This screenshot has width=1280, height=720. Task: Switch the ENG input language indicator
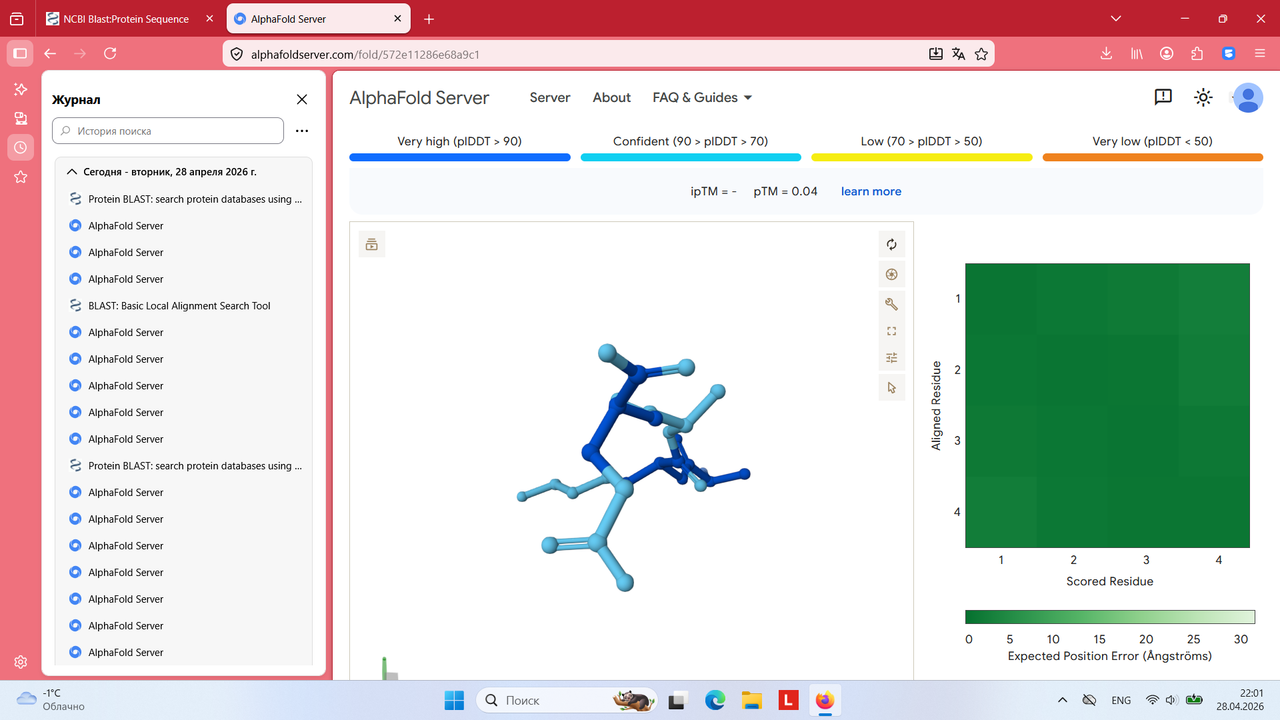click(x=1121, y=700)
